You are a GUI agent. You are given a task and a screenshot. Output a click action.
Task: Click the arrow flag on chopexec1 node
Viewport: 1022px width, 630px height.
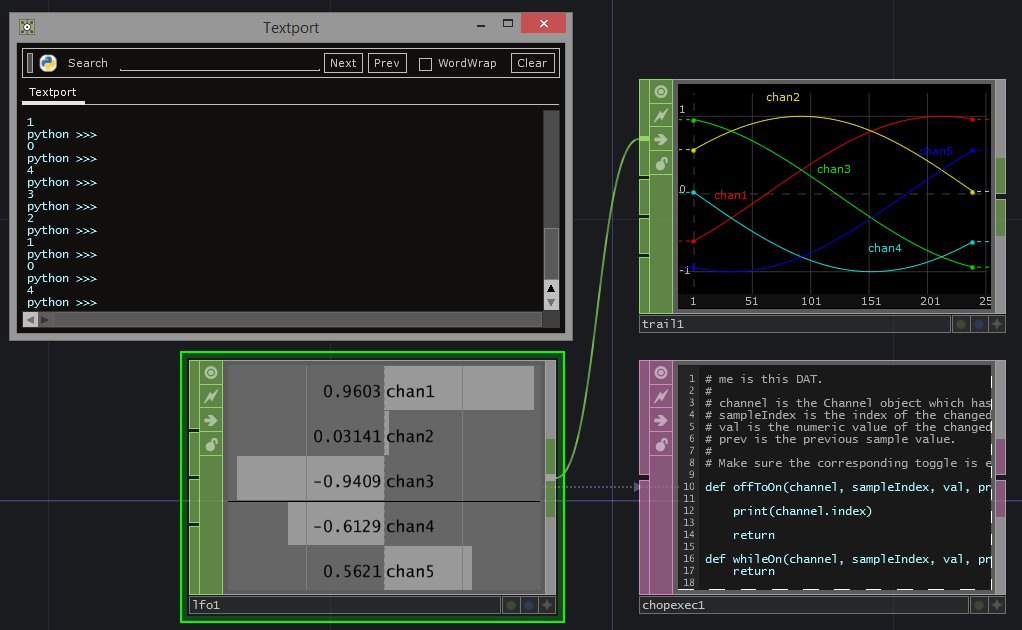[x=660, y=420]
